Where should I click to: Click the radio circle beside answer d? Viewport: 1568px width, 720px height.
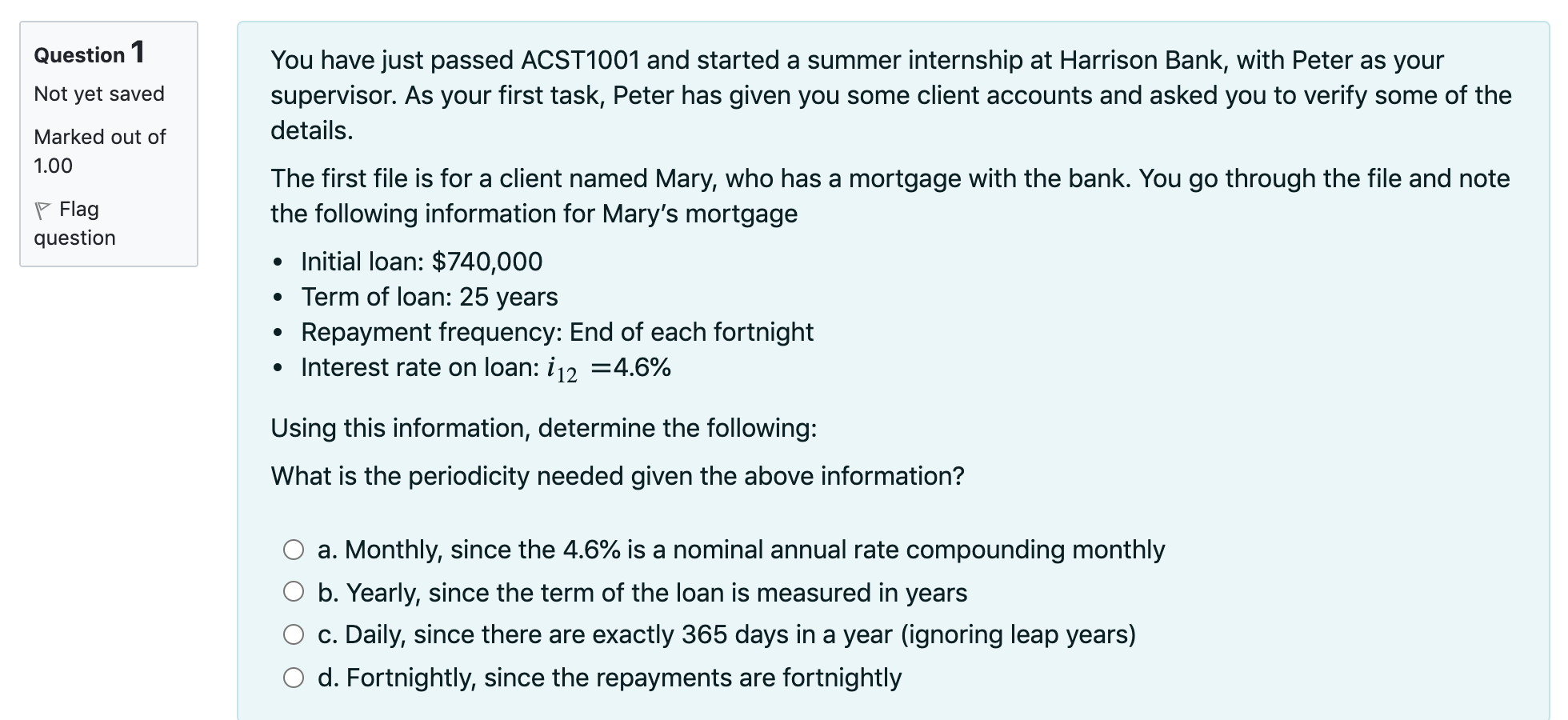point(294,678)
